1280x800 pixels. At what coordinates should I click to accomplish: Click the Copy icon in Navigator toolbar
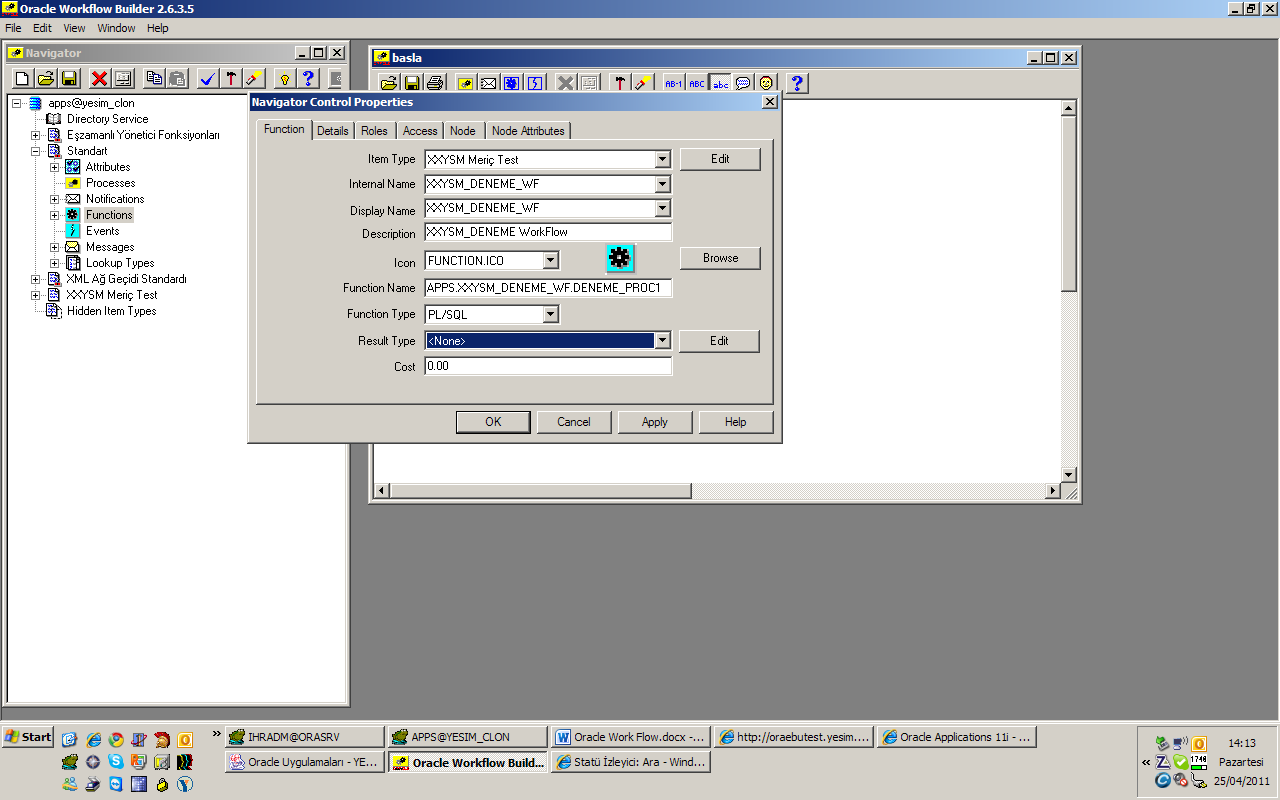154,78
